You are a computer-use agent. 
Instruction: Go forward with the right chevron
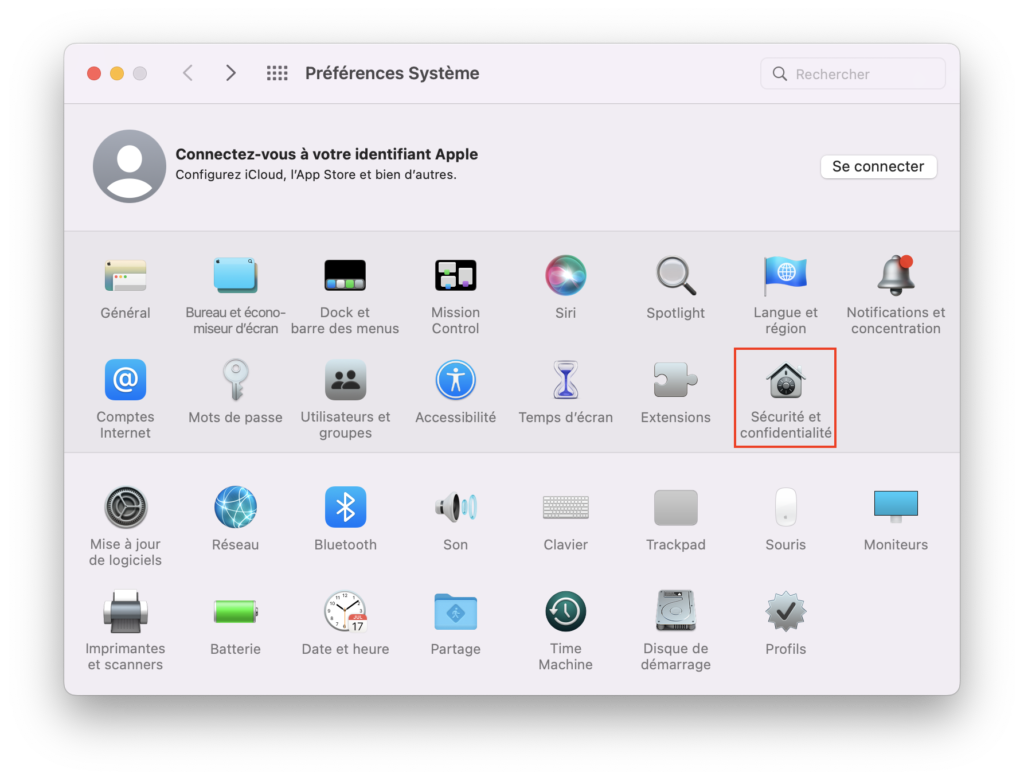[x=231, y=73]
